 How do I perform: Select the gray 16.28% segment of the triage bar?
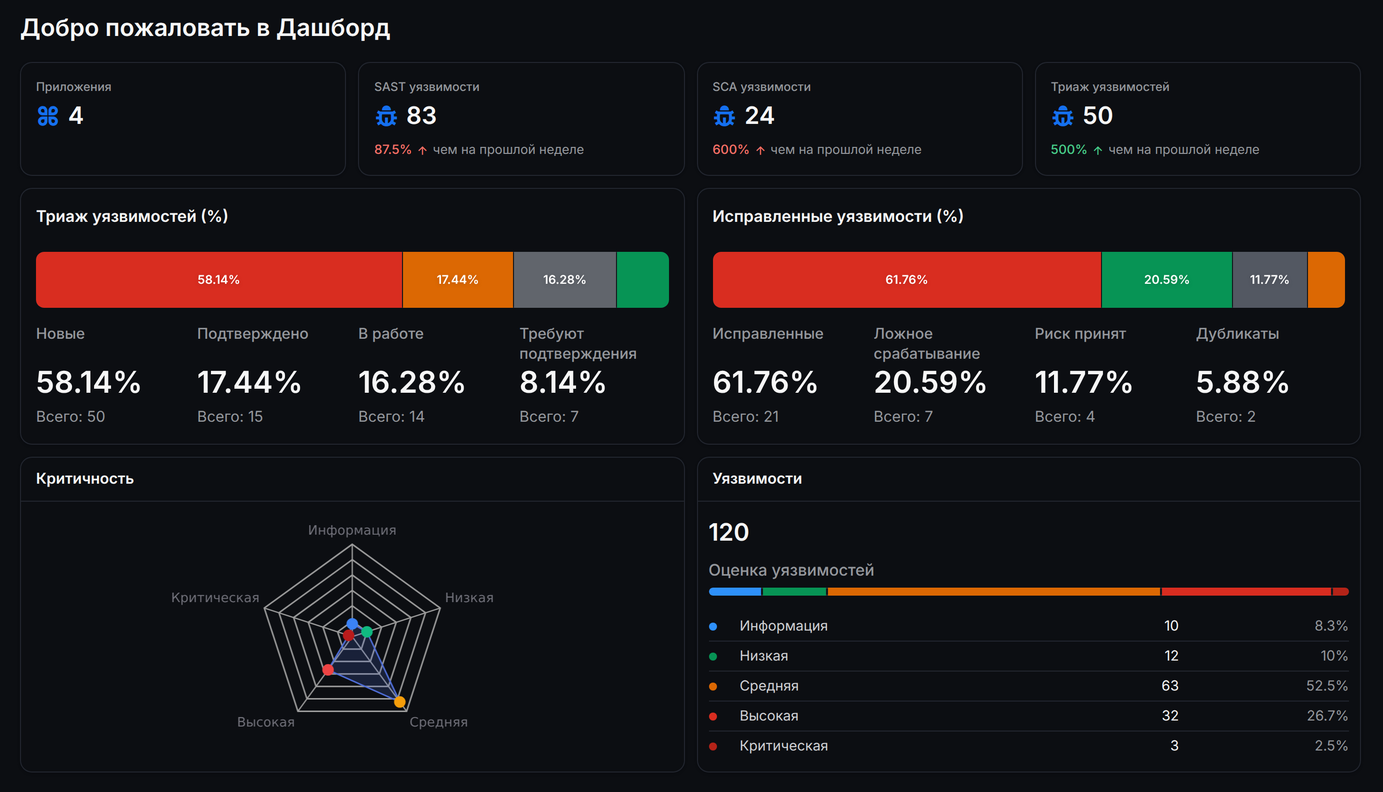[565, 280]
